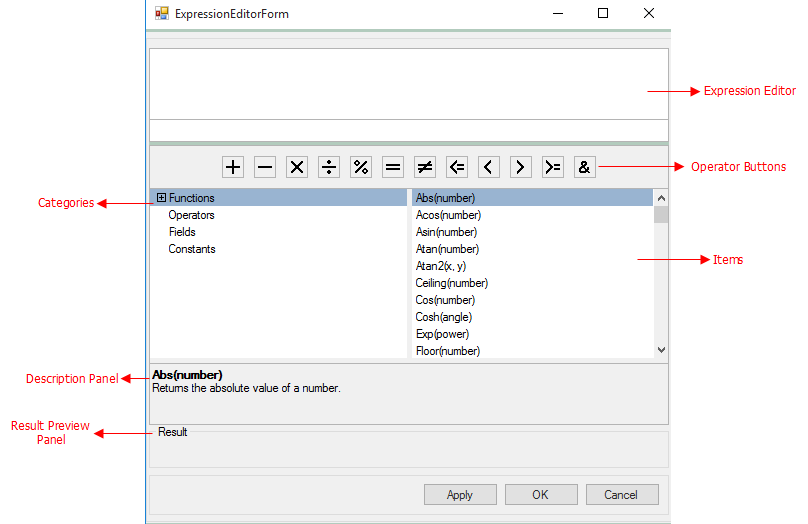The image size is (808, 524).
Task: Open the Fields category
Action: 182,232
